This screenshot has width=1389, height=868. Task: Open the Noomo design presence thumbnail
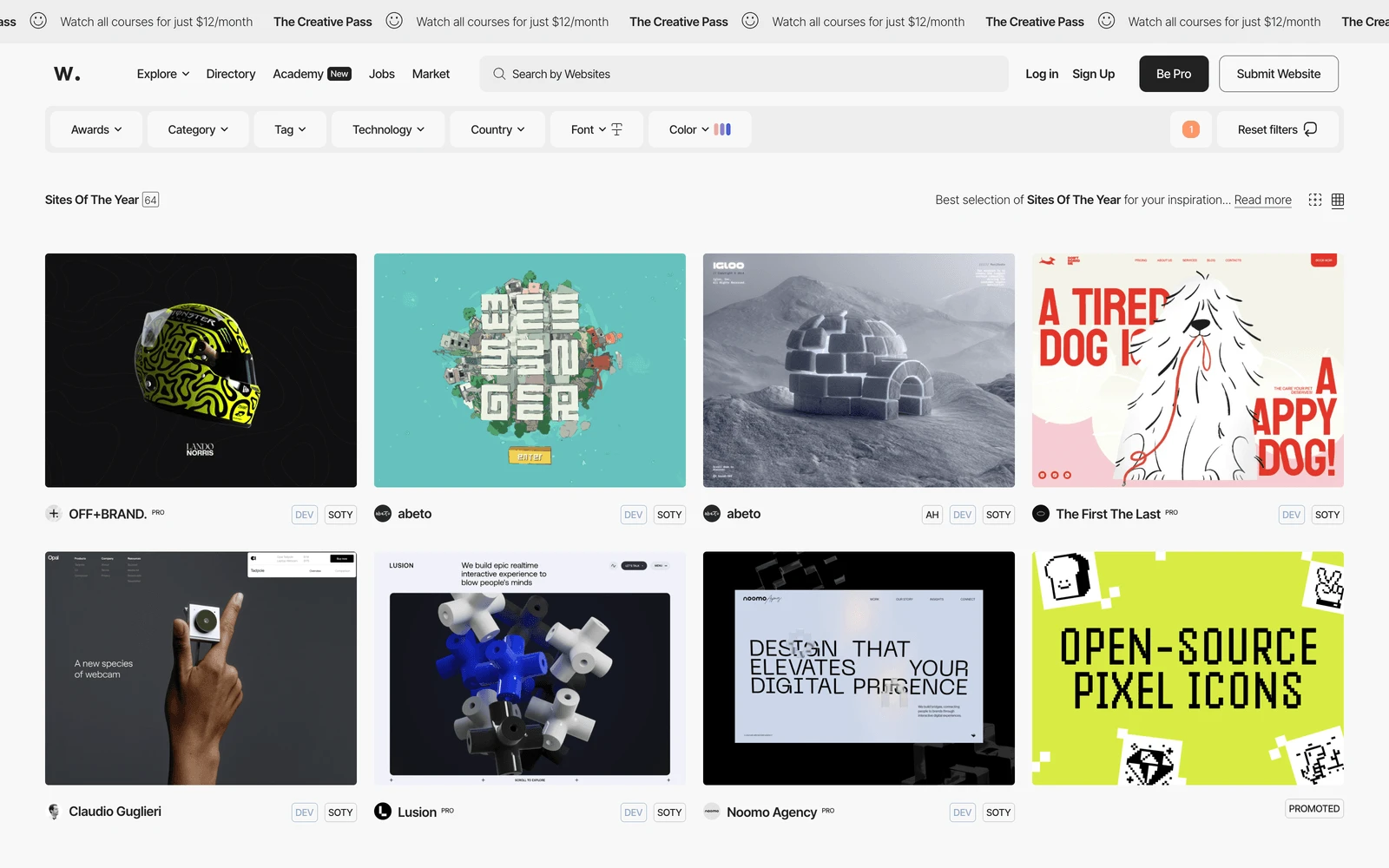coord(859,668)
